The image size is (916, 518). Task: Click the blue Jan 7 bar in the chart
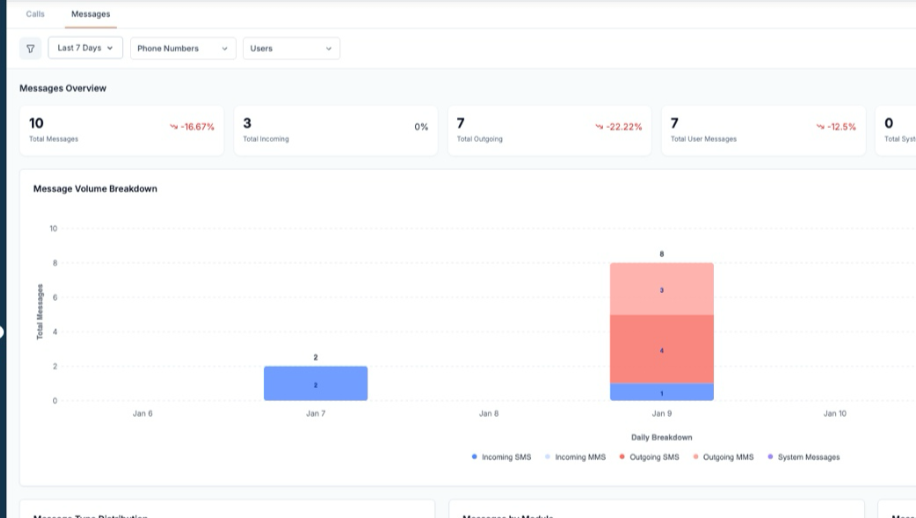(x=315, y=383)
